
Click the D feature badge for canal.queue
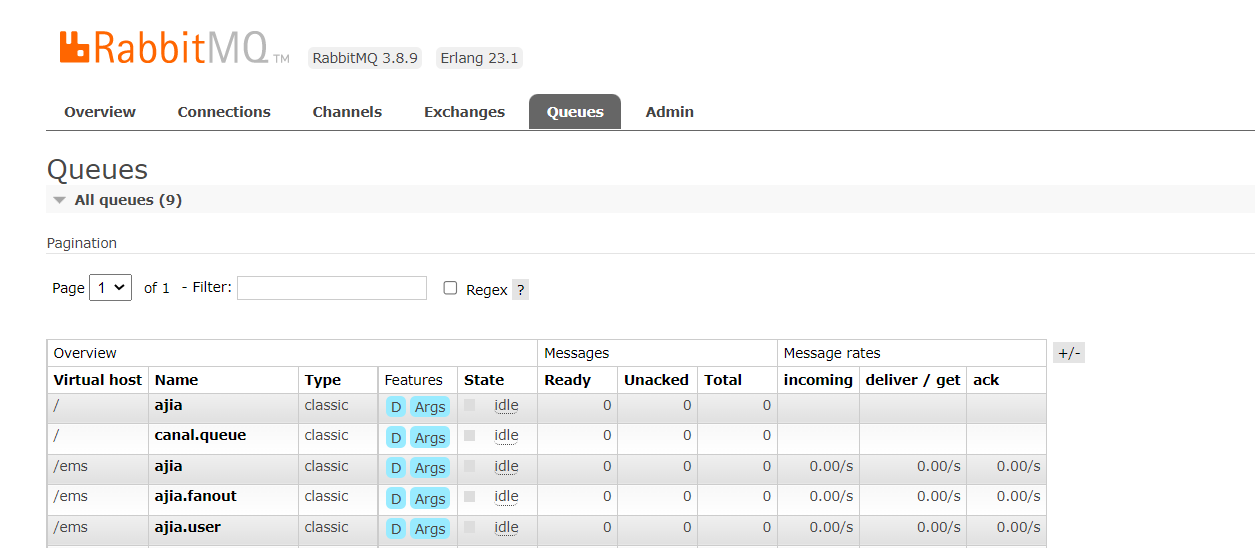[x=396, y=437]
